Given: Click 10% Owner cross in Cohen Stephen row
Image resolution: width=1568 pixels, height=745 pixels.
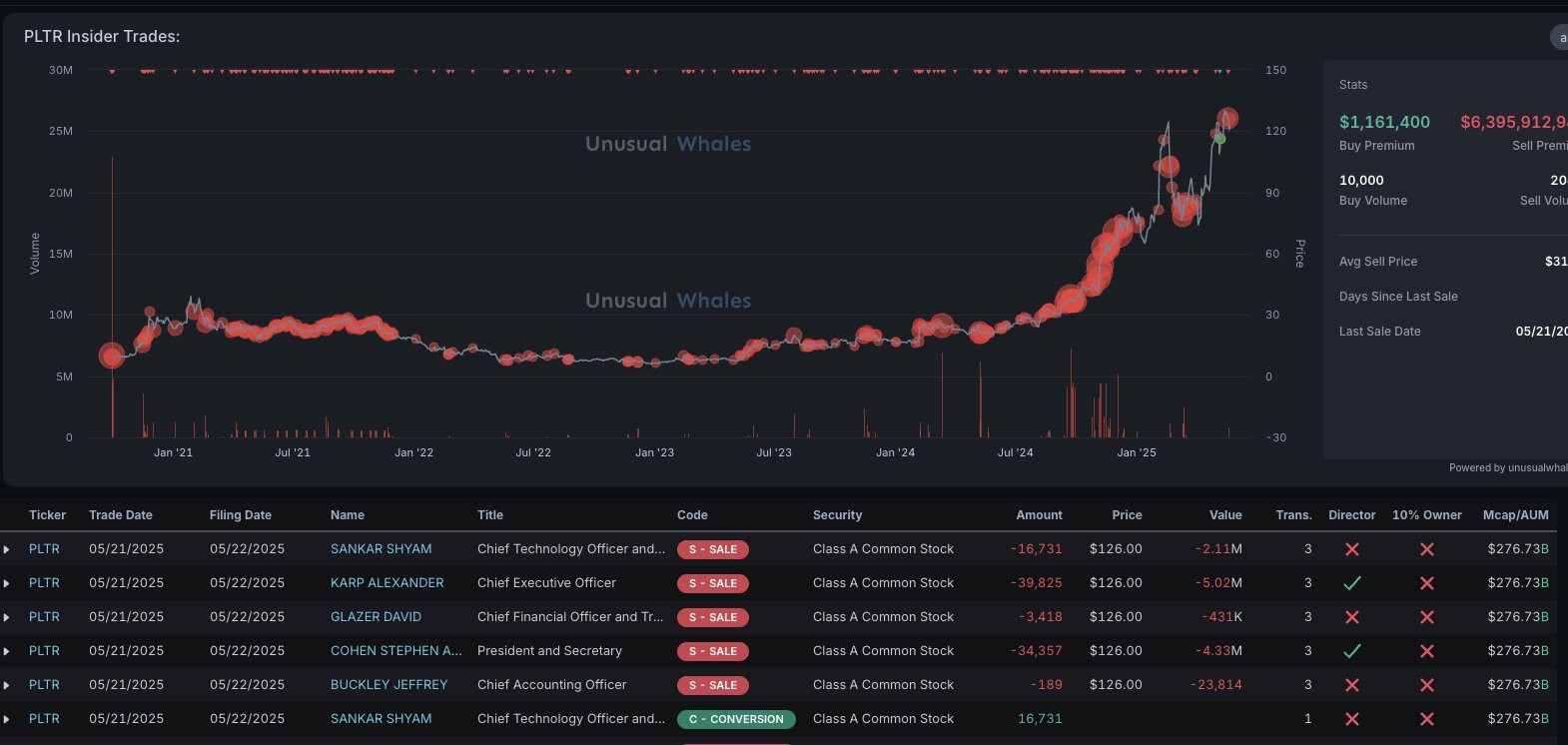Looking at the screenshot, I should click(1427, 651).
